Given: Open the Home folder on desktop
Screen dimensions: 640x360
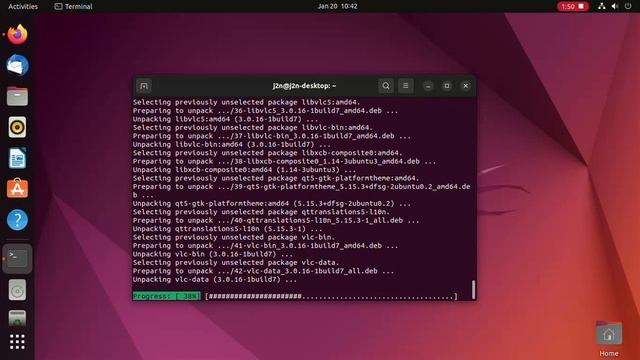Looking at the screenshot, I should click(609, 339).
